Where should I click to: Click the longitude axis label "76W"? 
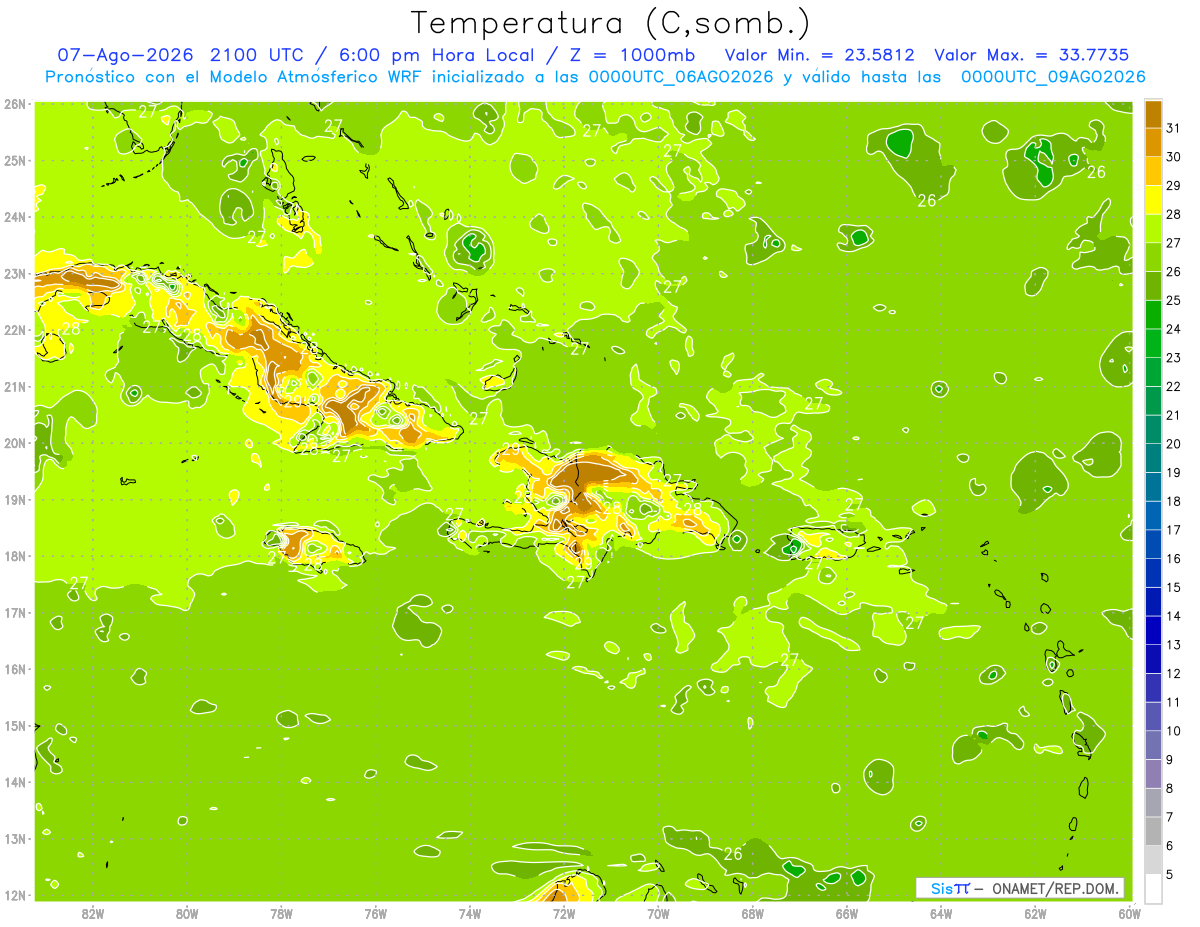point(375,913)
